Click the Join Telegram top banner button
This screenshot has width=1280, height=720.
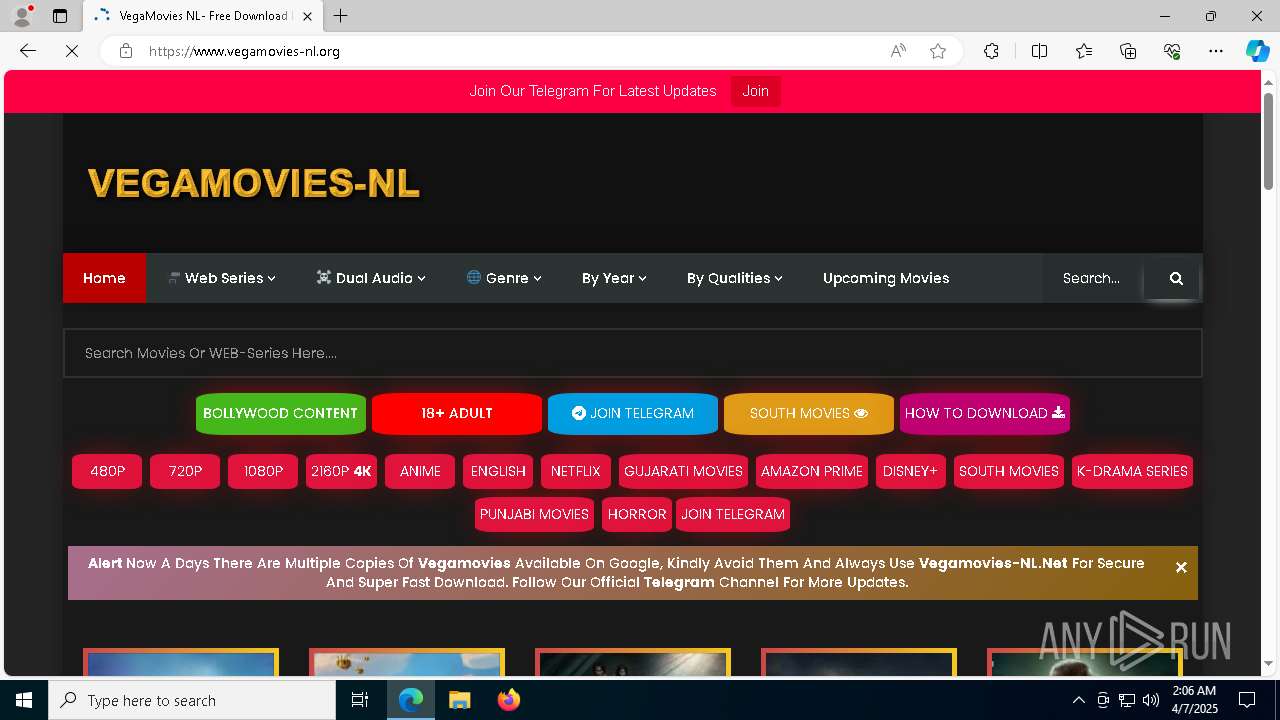pos(755,91)
